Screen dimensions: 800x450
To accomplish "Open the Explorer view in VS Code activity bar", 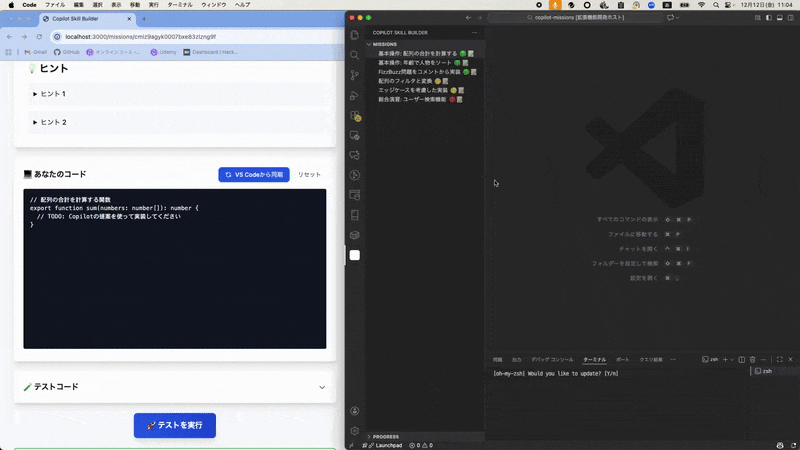I will click(x=355, y=35).
